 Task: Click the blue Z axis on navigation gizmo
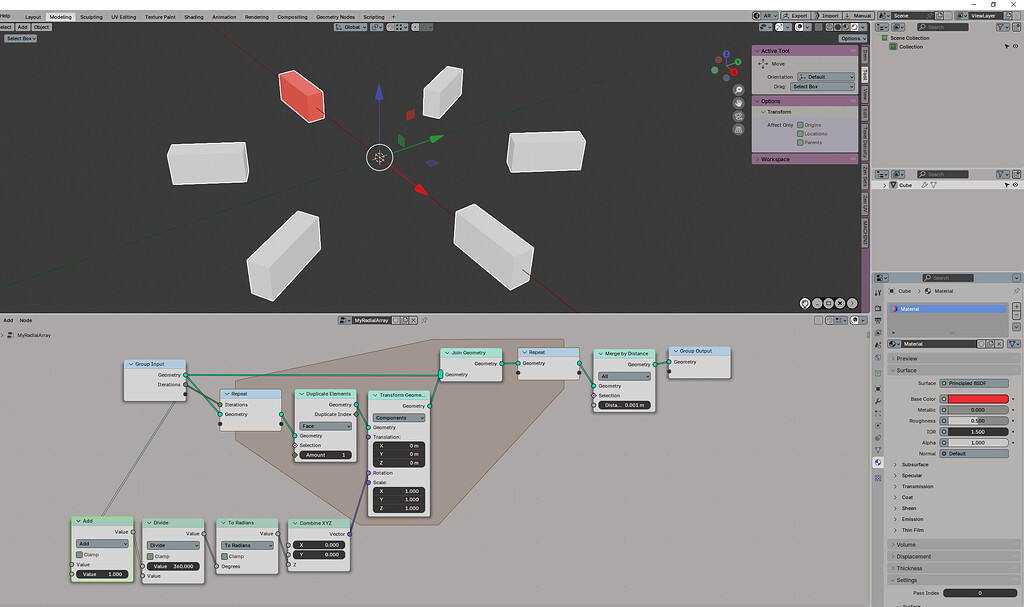(726, 54)
